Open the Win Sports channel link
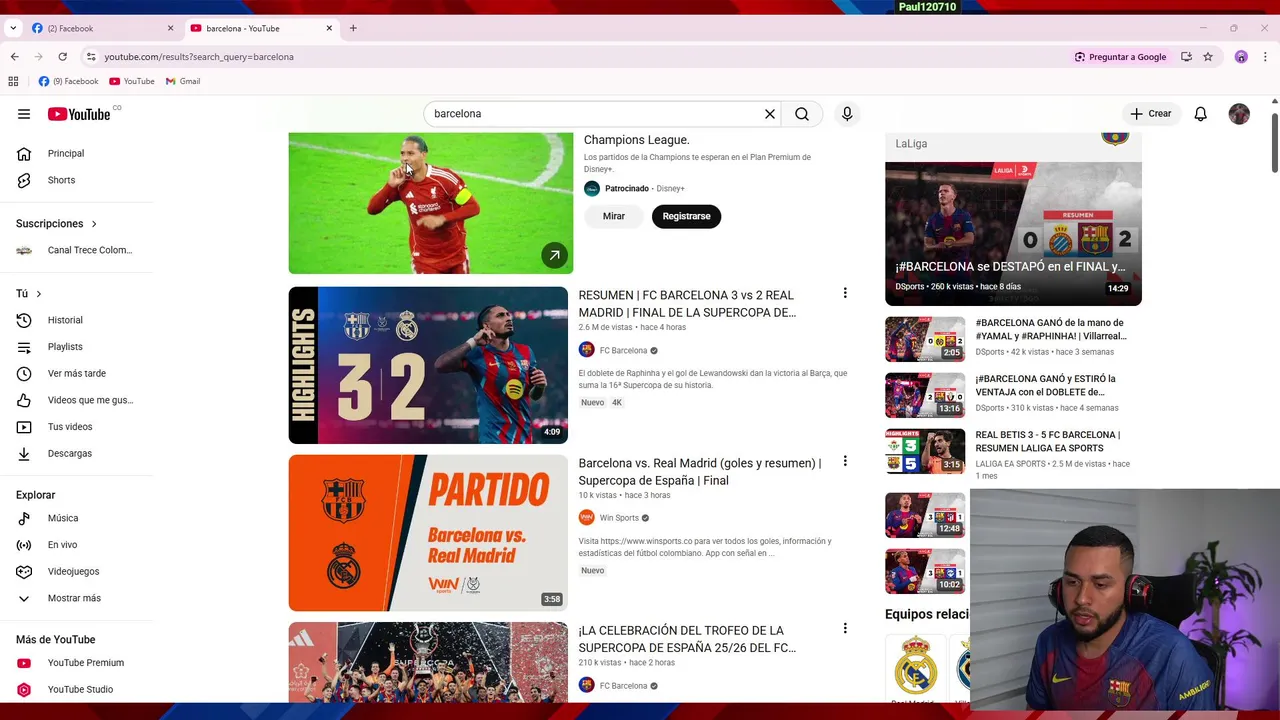The image size is (1280, 720). click(x=619, y=518)
